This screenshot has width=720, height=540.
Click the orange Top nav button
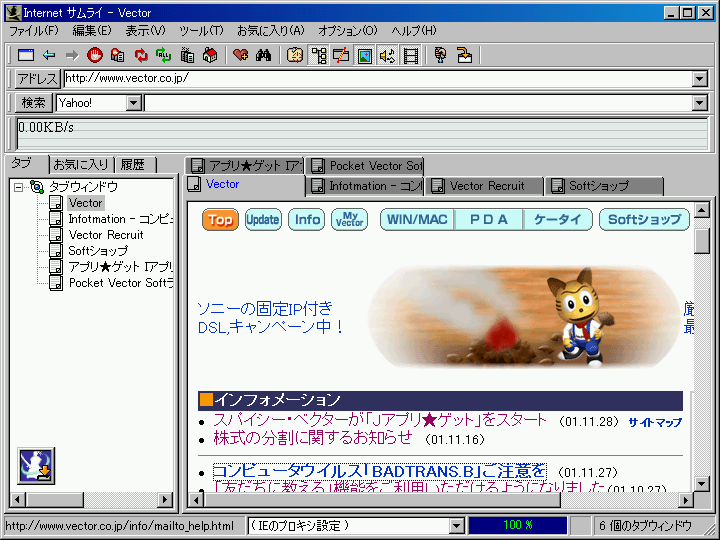point(220,220)
